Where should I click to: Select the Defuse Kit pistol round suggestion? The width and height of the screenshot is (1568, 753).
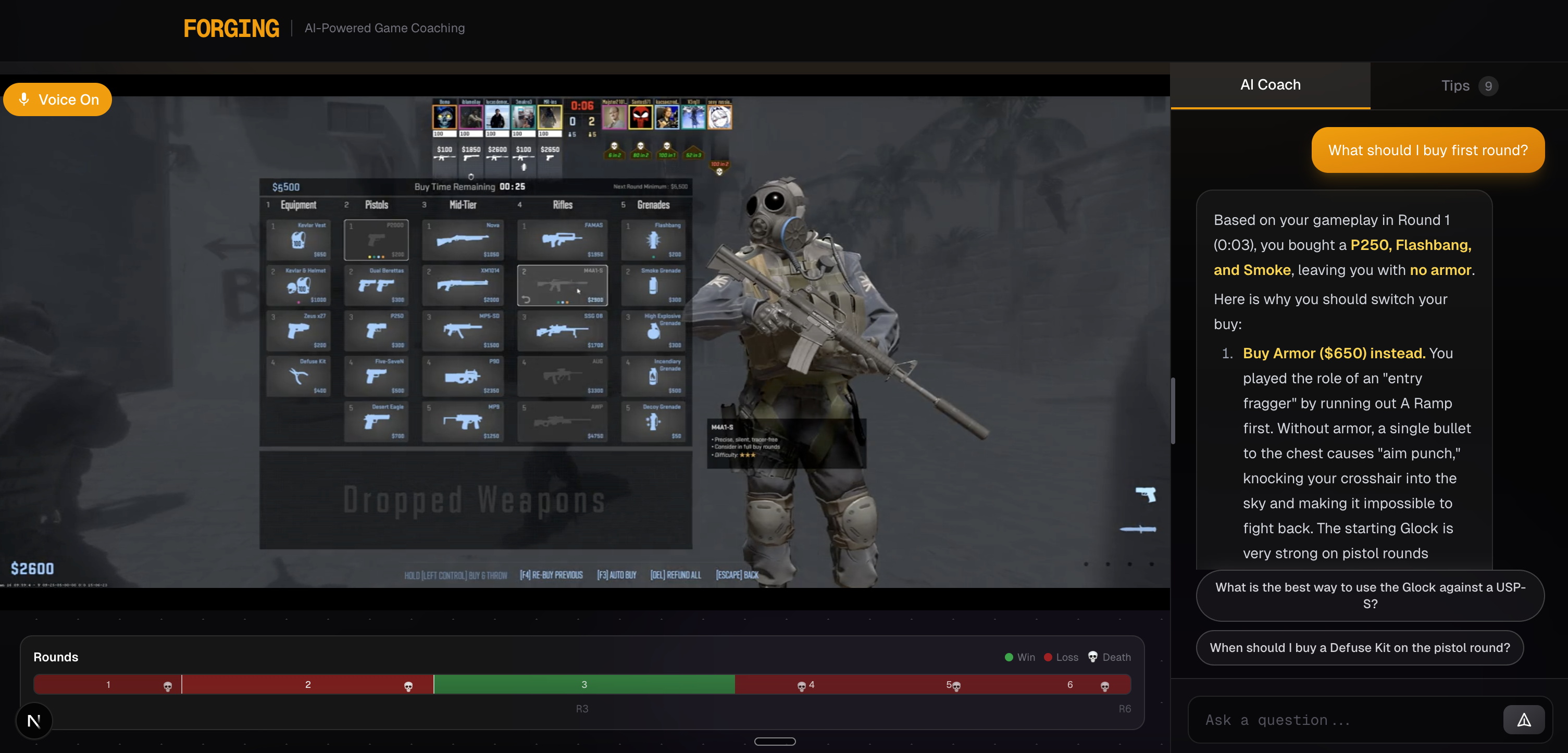pos(1359,648)
